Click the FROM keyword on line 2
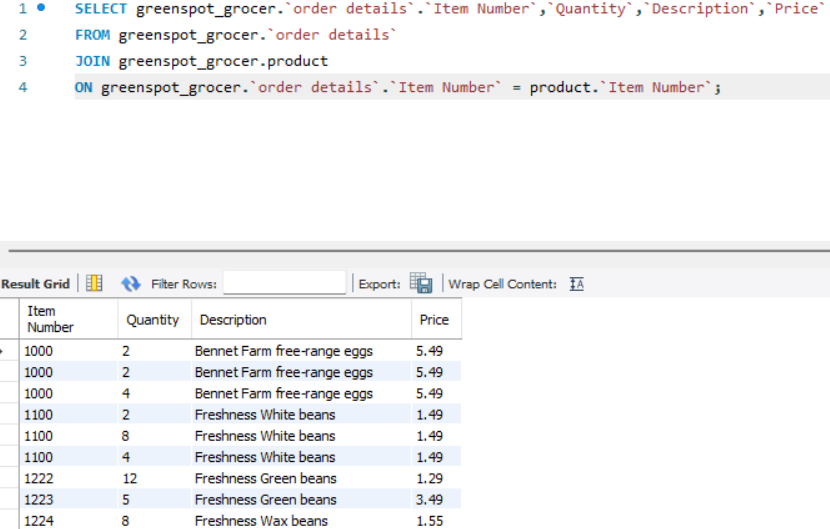This screenshot has height=529, width=830. 92,35
